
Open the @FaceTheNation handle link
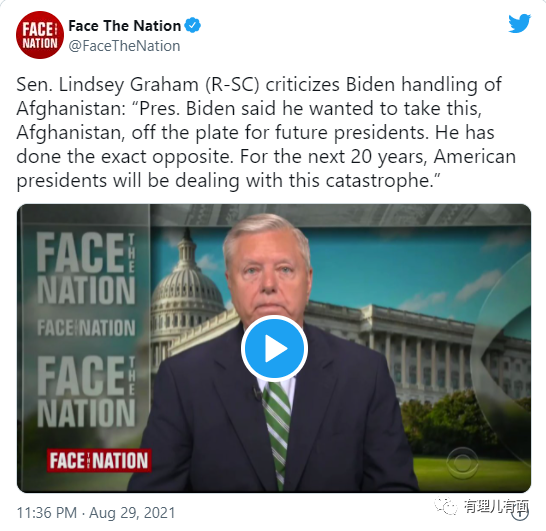click(124, 46)
